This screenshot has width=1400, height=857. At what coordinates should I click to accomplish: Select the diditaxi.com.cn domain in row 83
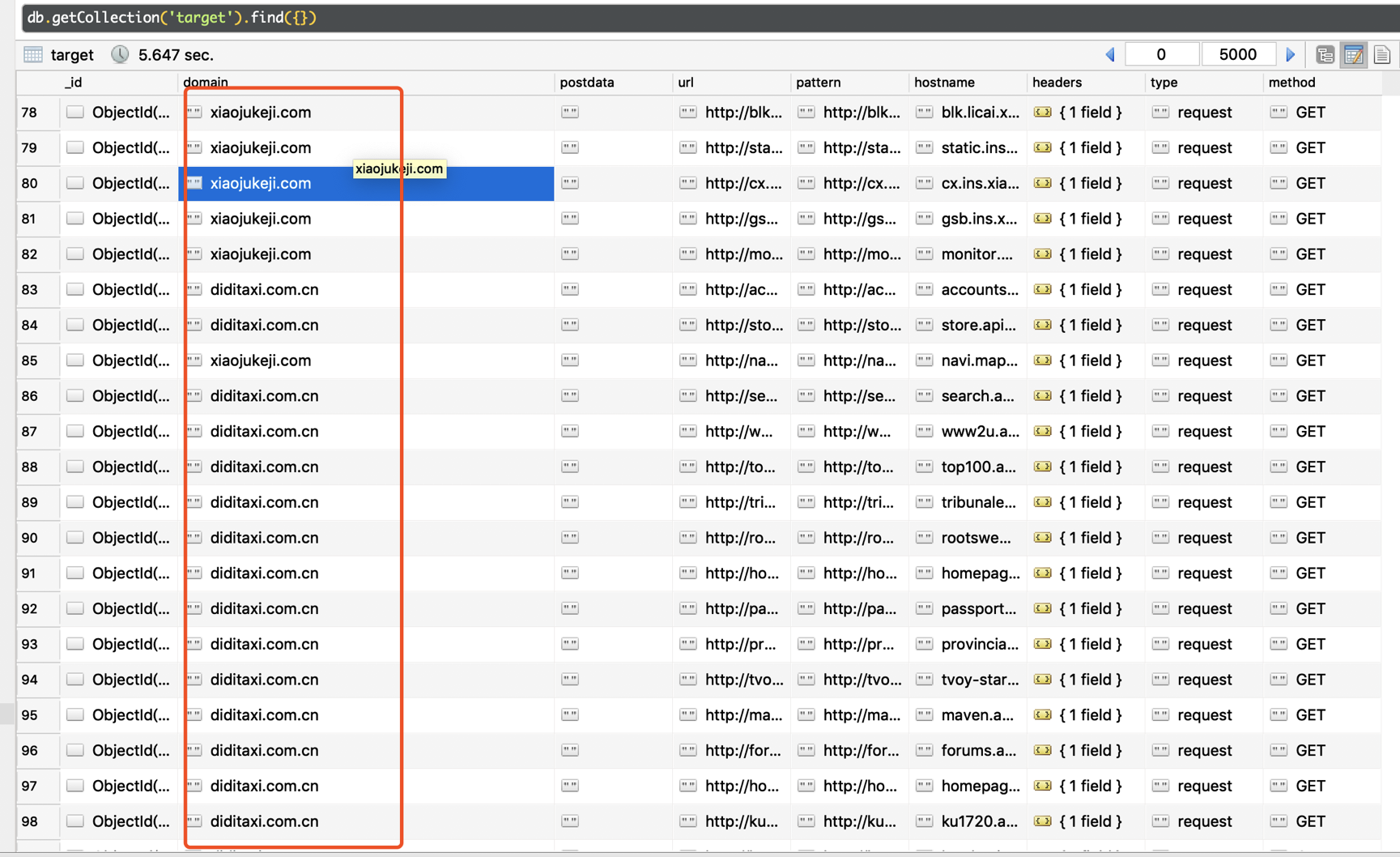264,289
